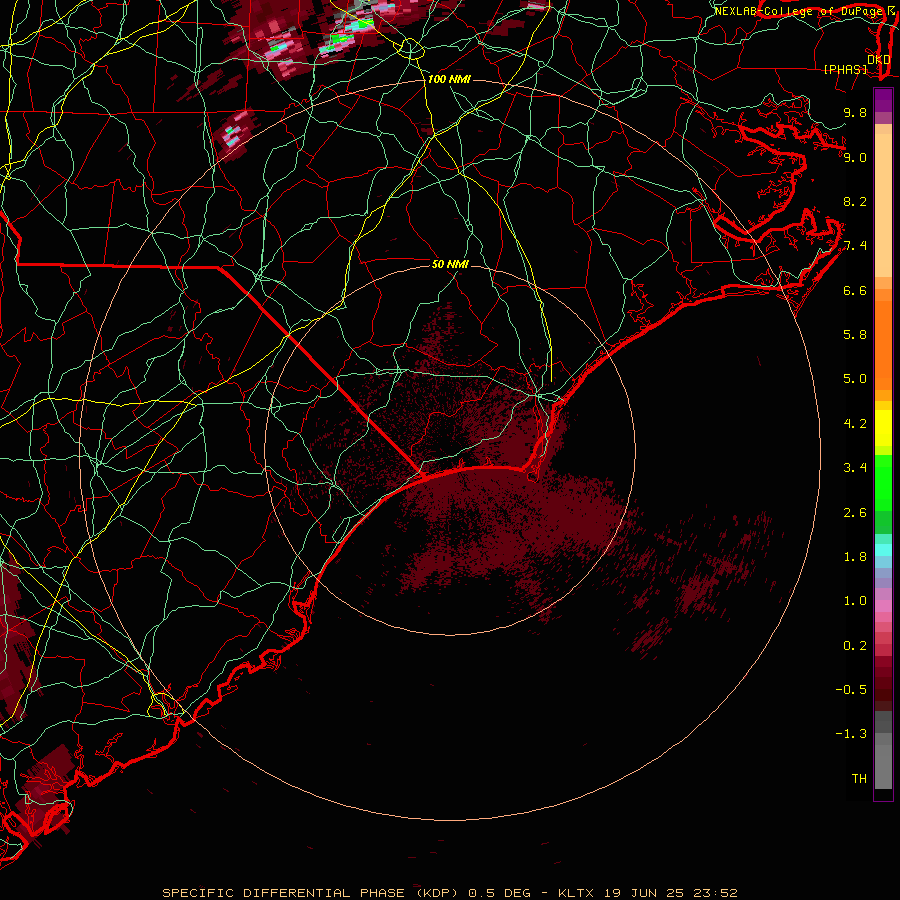The height and width of the screenshot is (900, 900).
Task: Click the "TH" threshold label on the scale
Action: coord(859,779)
